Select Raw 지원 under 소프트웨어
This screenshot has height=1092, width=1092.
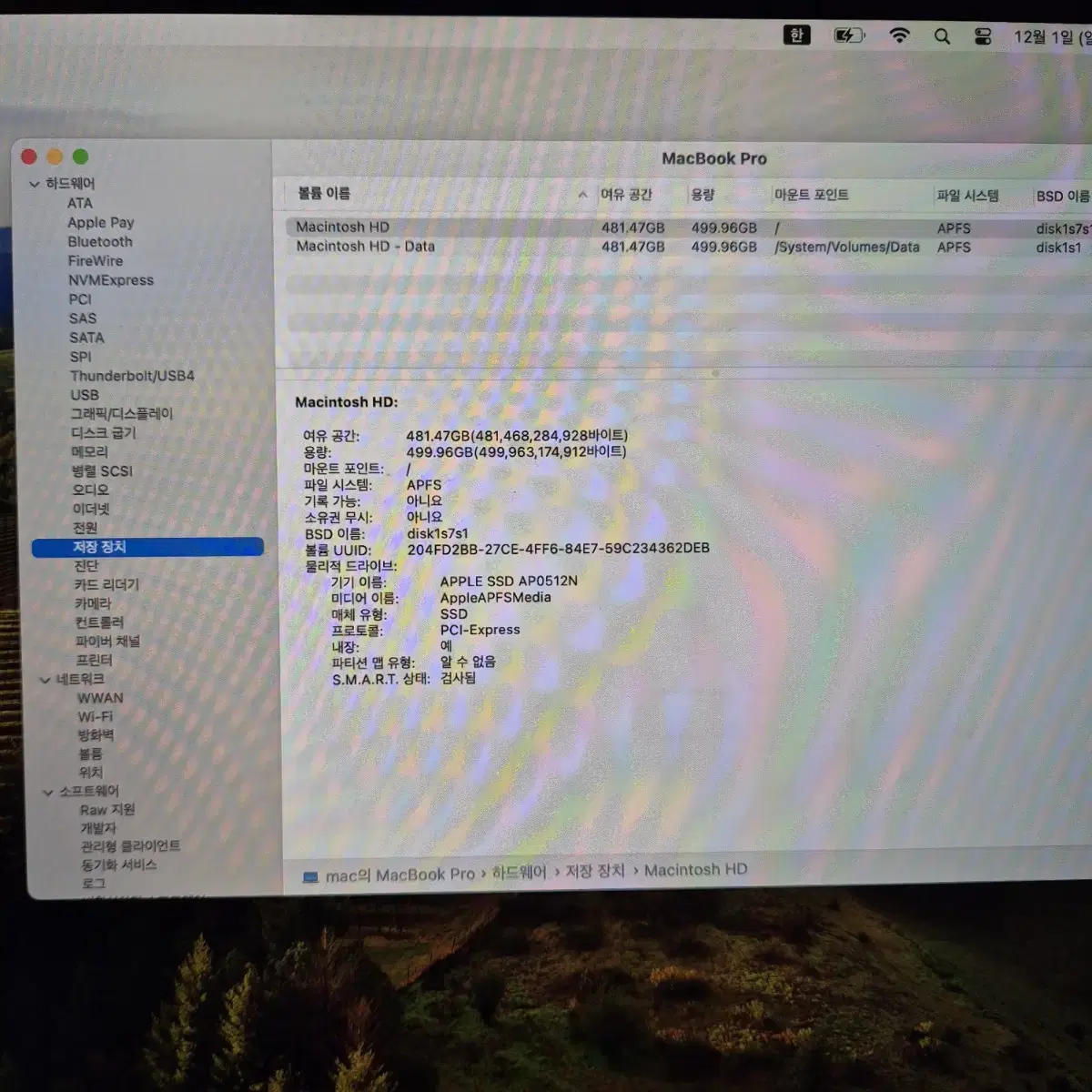coord(107,810)
